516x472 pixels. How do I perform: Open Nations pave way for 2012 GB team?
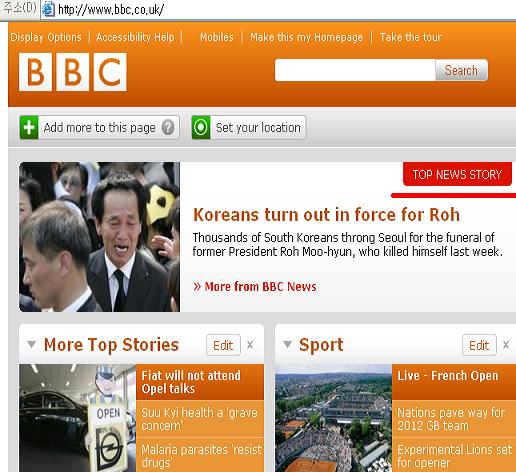point(454,419)
